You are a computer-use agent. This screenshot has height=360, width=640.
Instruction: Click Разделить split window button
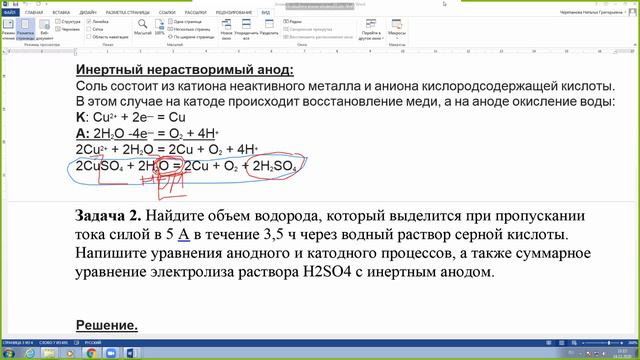coord(269,27)
